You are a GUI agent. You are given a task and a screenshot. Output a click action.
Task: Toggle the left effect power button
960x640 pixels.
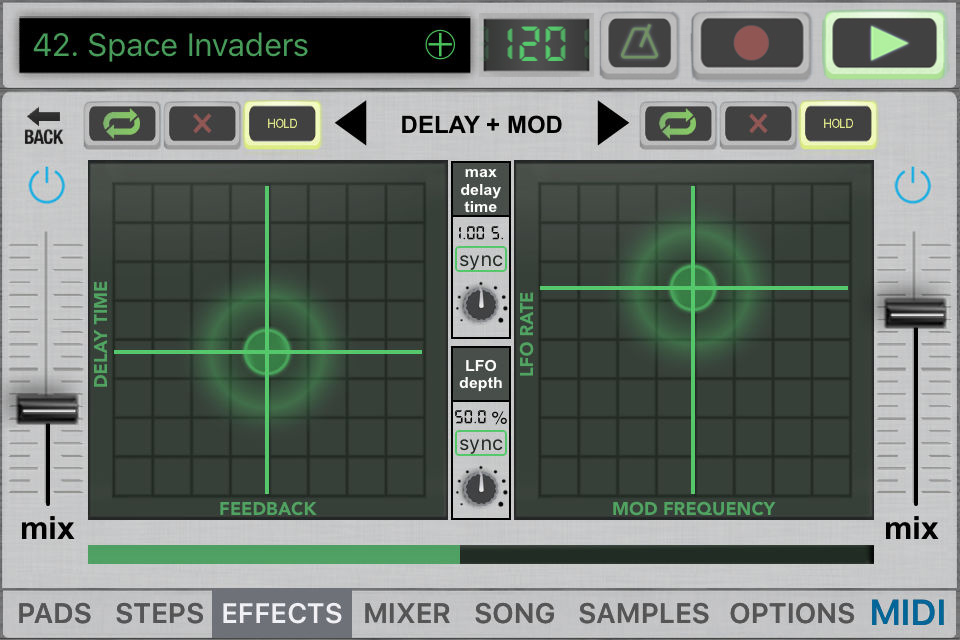[x=47, y=185]
